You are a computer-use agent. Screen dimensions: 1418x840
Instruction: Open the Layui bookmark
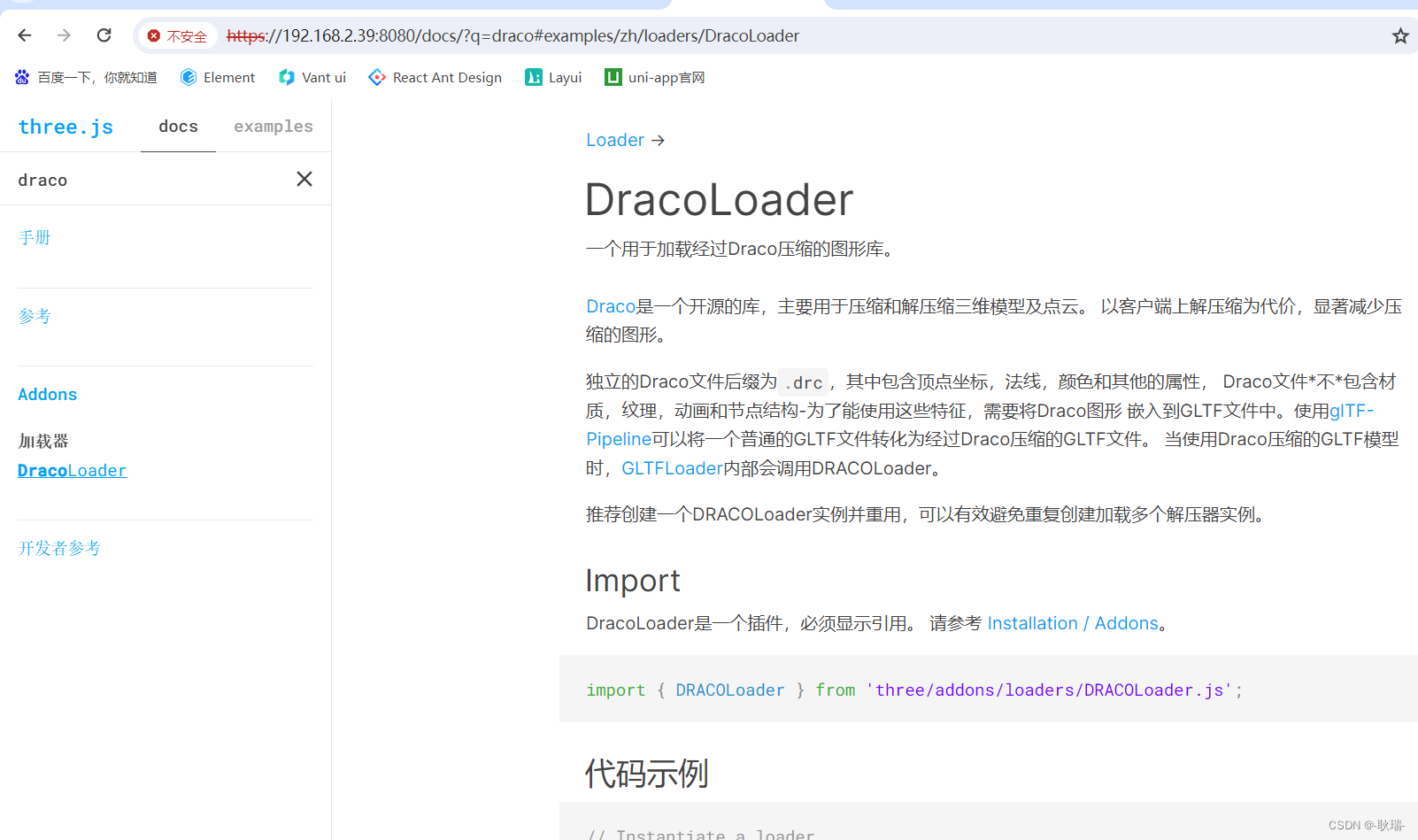(x=552, y=77)
